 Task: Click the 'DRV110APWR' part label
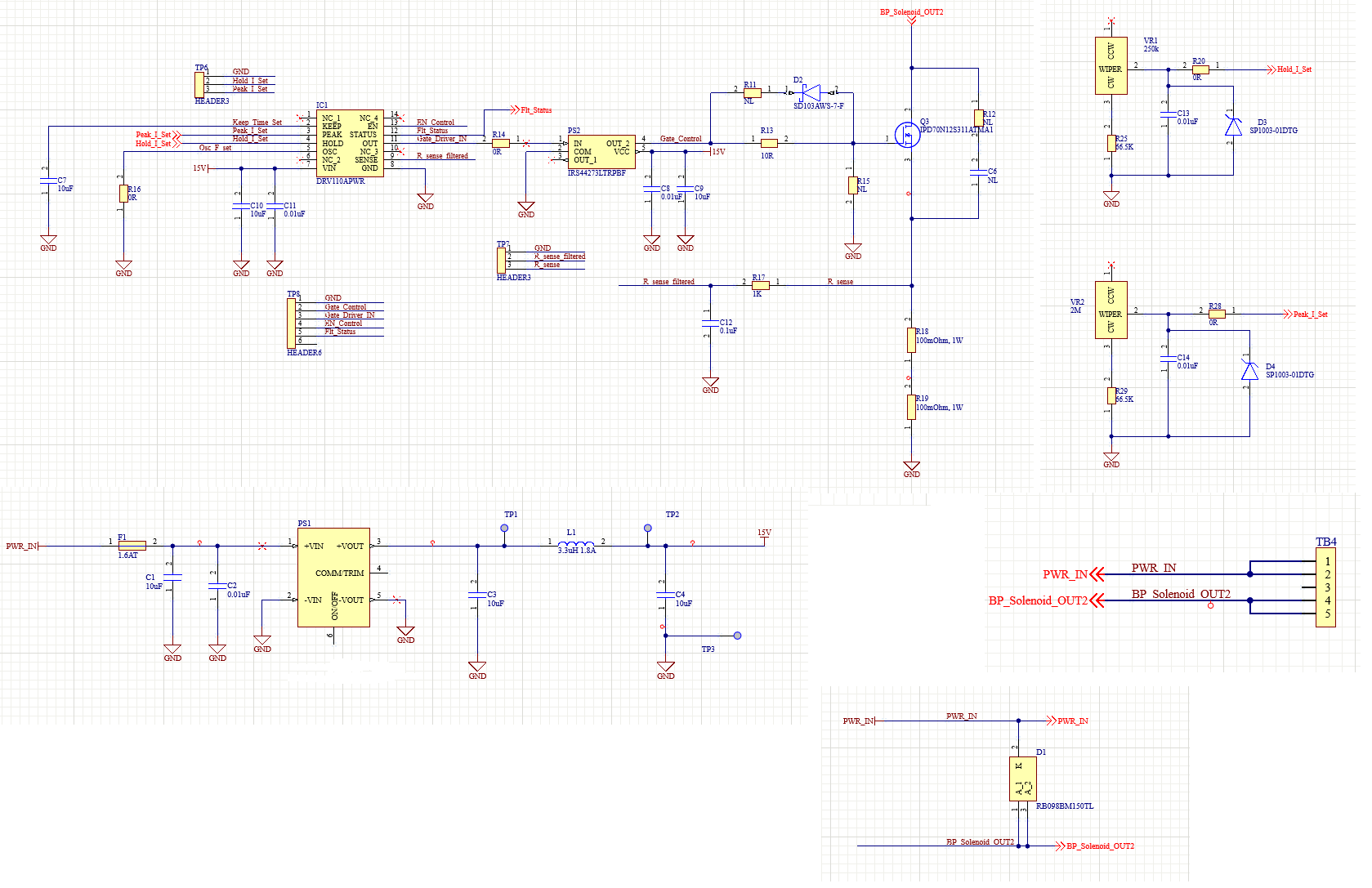tap(341, 181)
